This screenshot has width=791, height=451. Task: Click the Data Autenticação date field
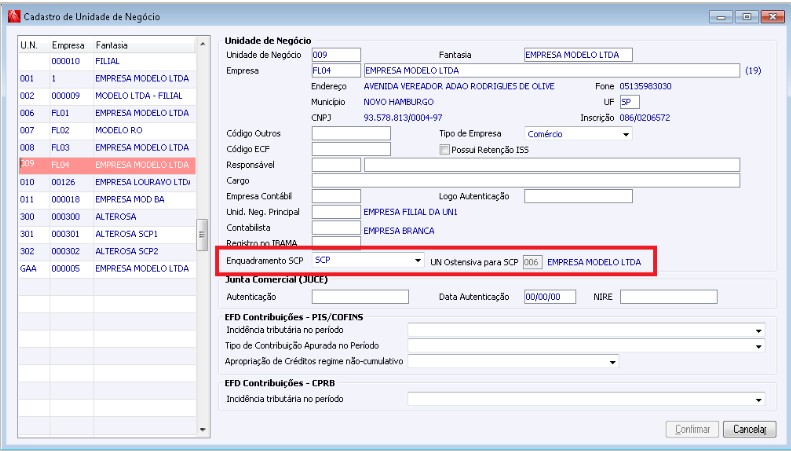550,297
